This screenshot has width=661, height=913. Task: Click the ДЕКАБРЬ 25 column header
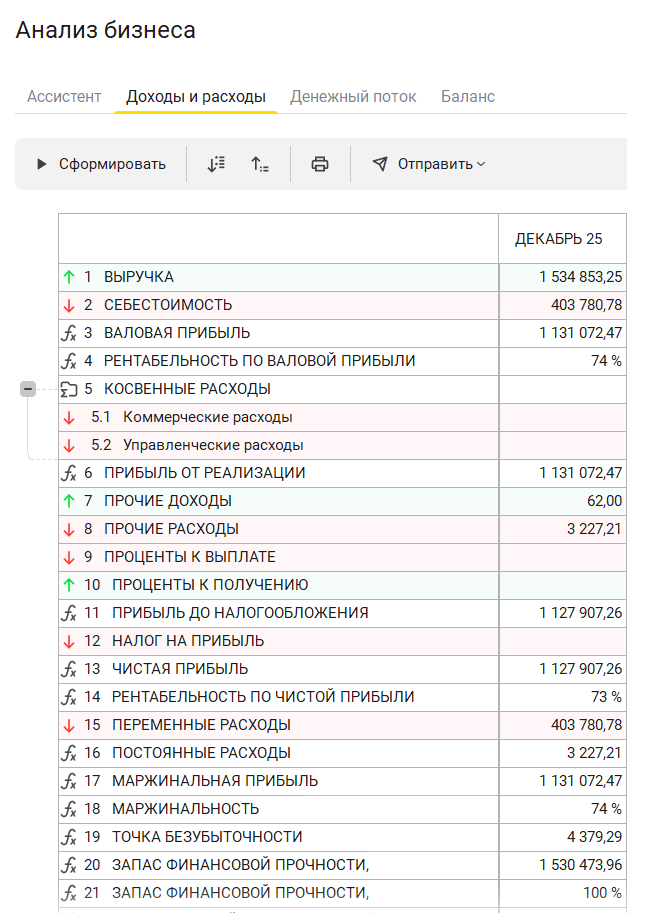[x=559, y=239]
